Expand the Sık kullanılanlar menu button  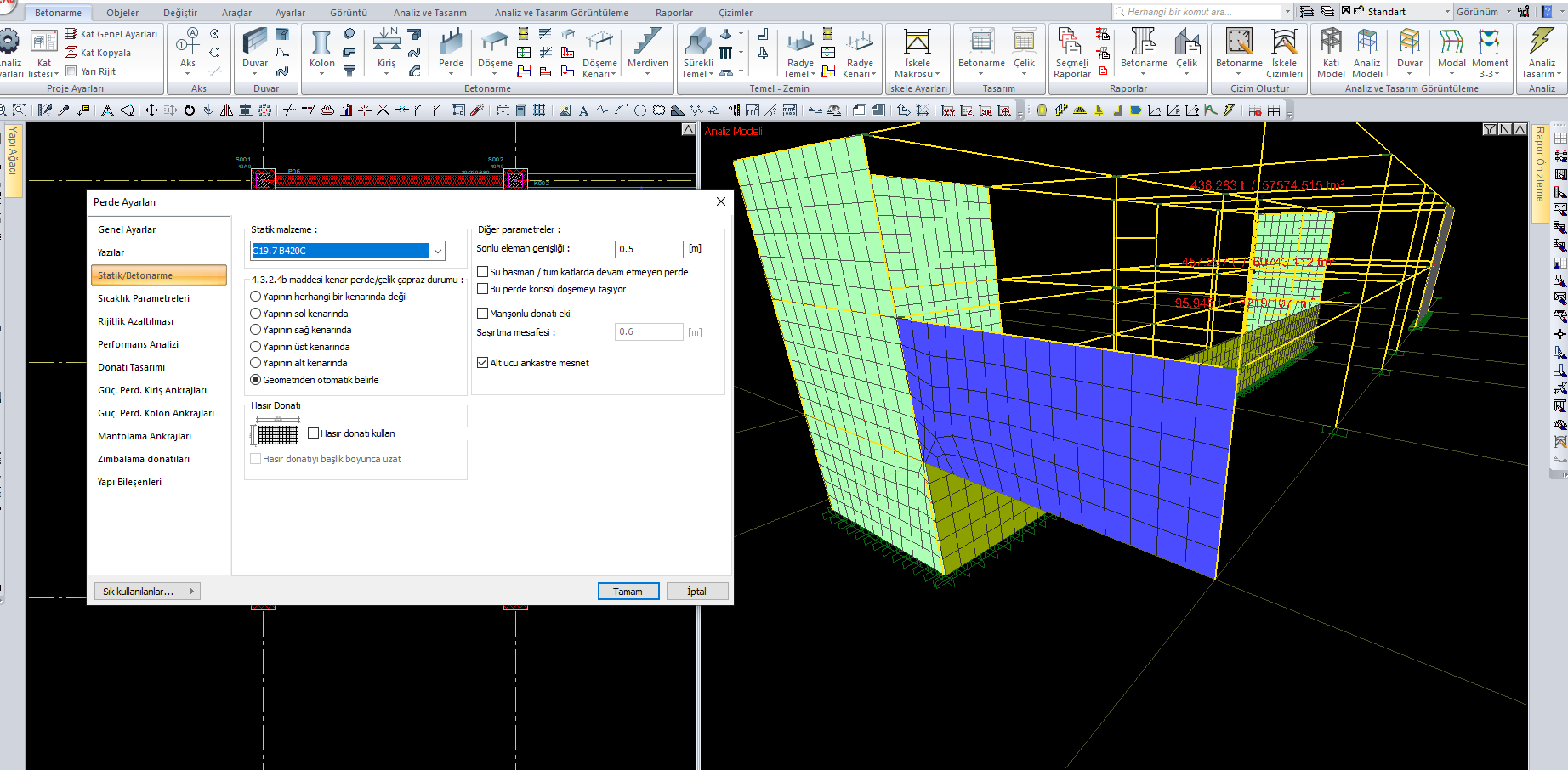tap(145, 592)
